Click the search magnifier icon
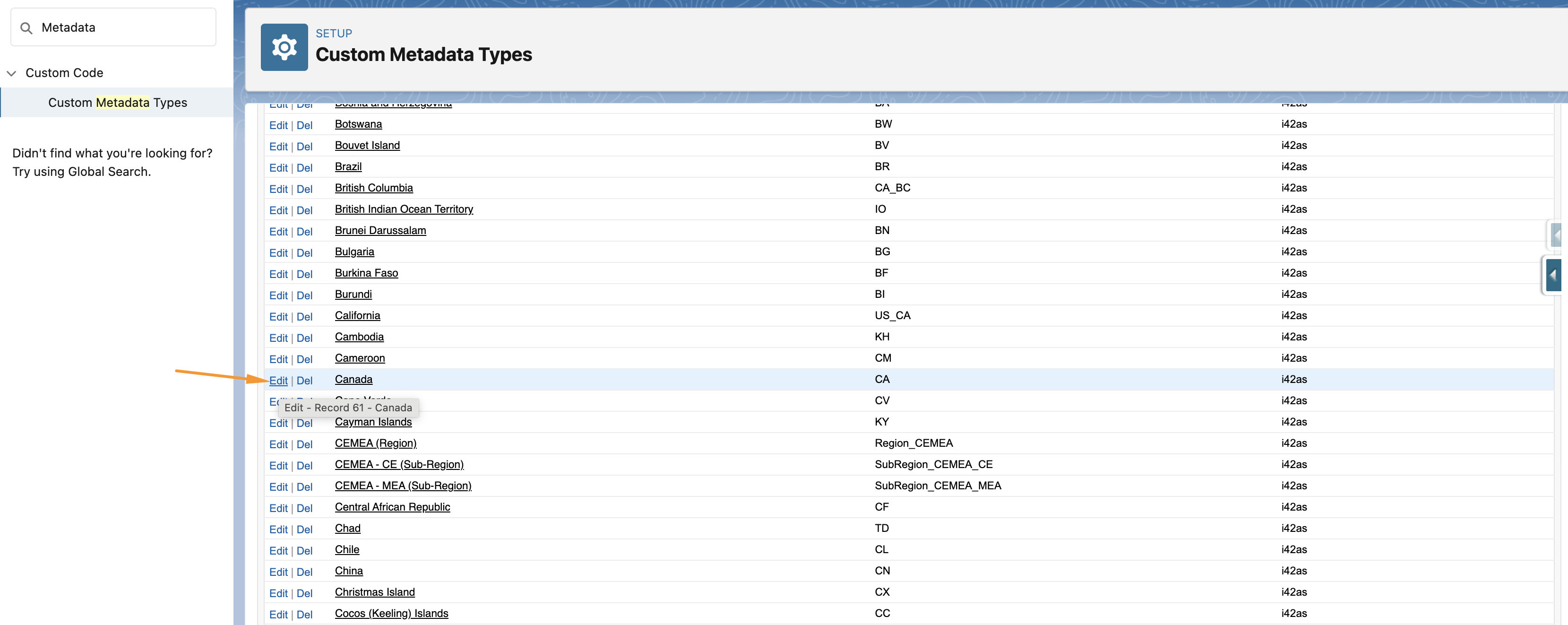This screenshot has height=625, width=1568. pyautogui.click(x=26, y=28)
